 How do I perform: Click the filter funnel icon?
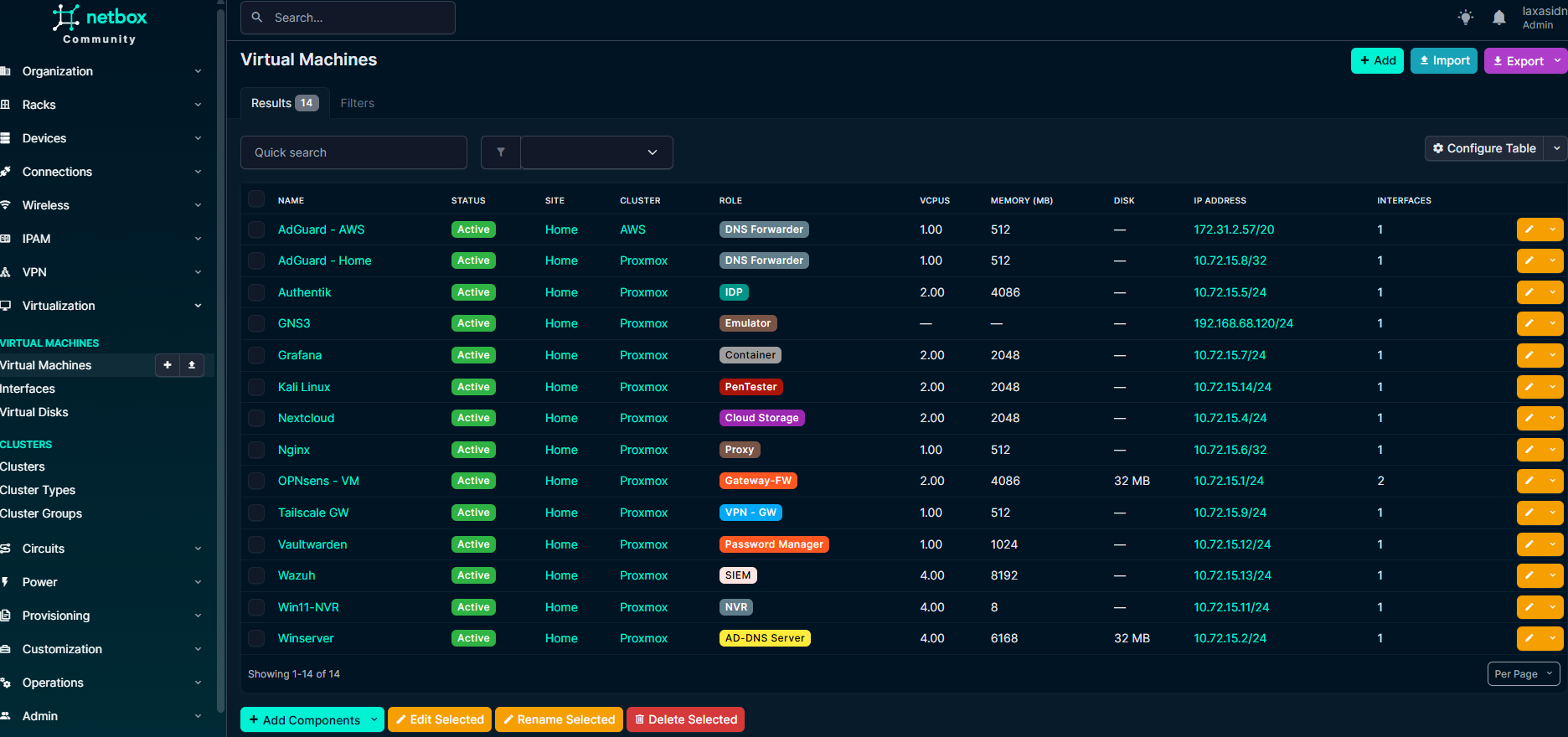(501, 152)
